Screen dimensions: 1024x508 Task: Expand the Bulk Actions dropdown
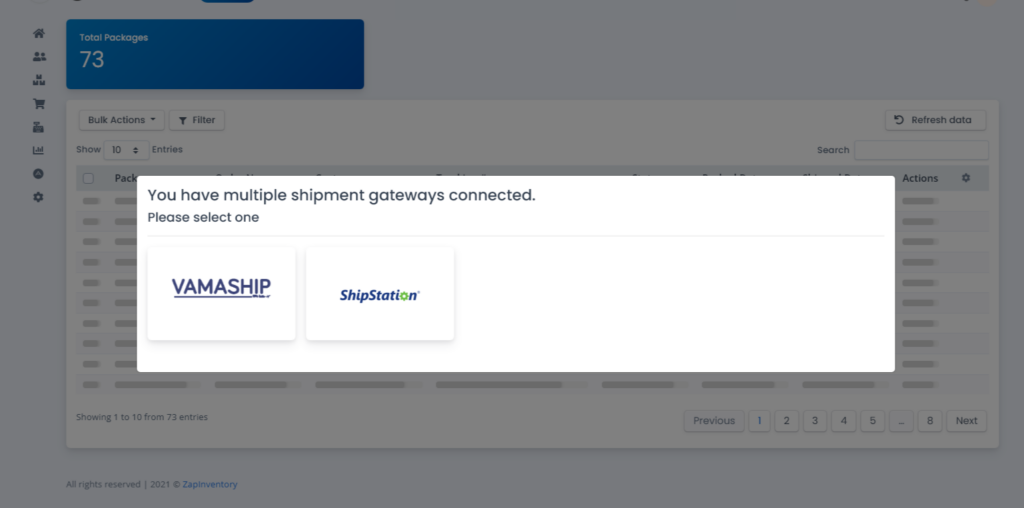[122, 120]
